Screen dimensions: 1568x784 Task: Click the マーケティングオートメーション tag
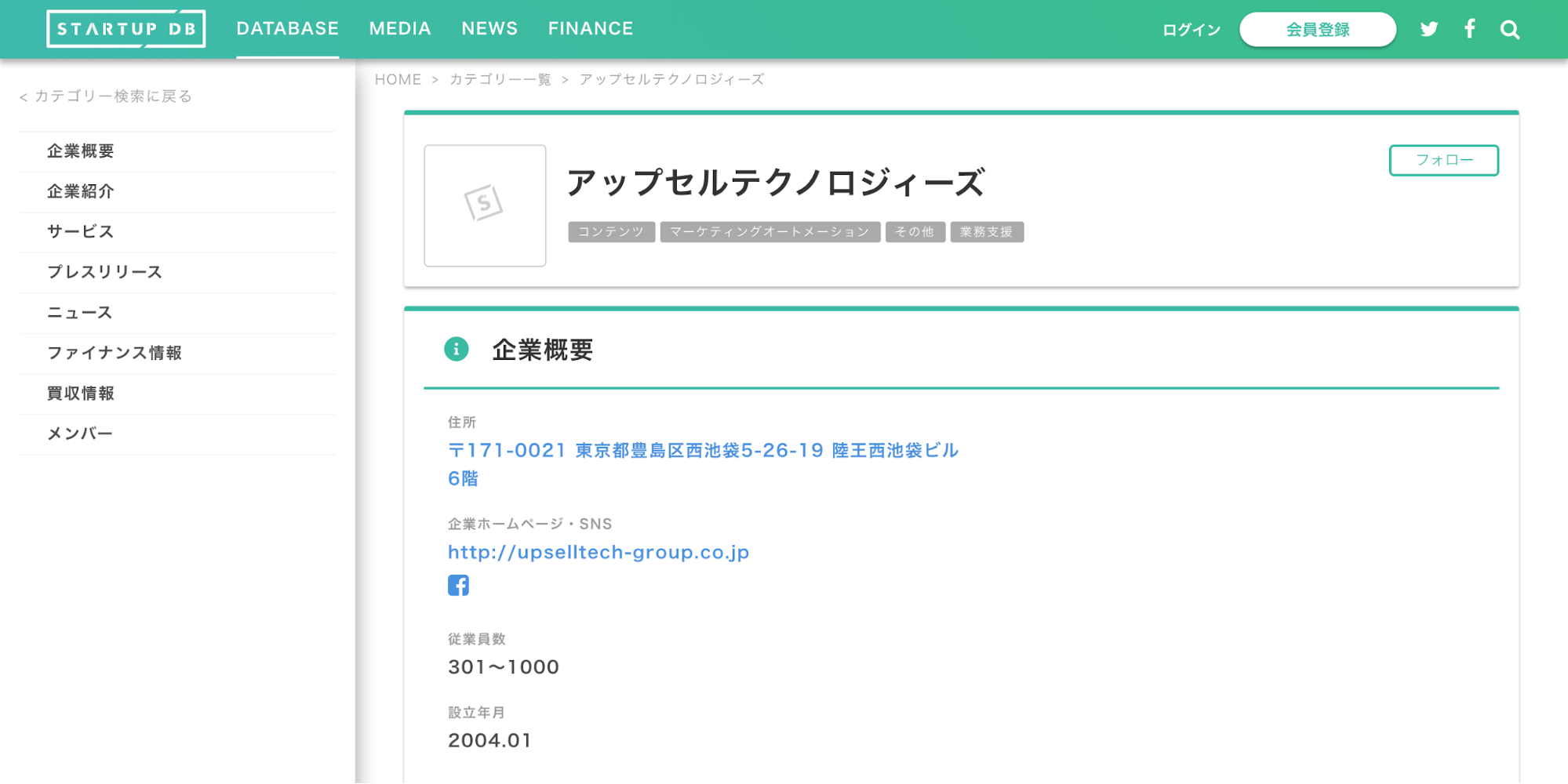[769, 232]
